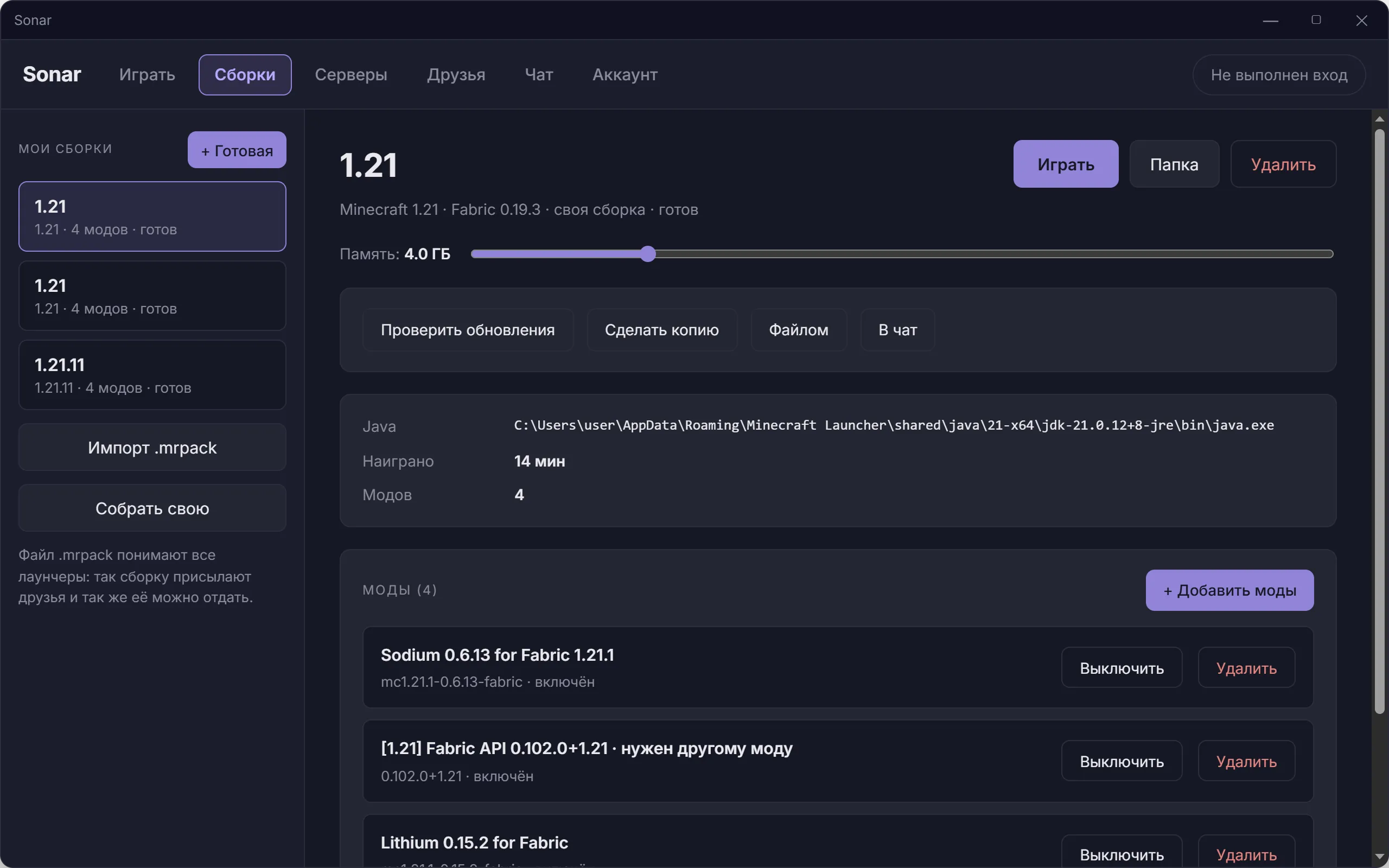This screenshot has height=868, width=1389.
Task: Click the Sonar title in the title bar
Action: tap(33, 20)
